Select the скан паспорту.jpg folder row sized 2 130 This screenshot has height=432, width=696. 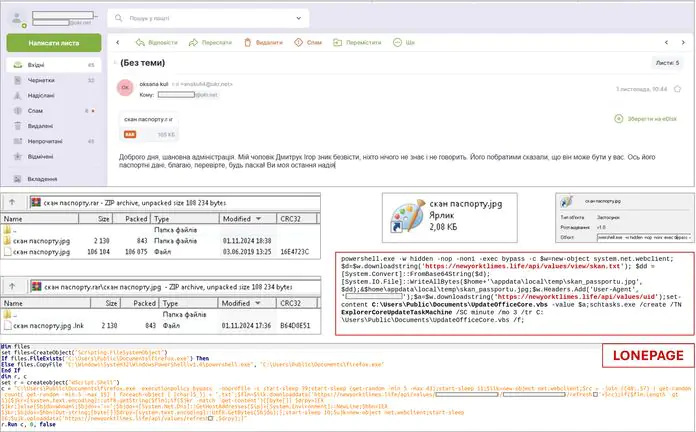160,241
